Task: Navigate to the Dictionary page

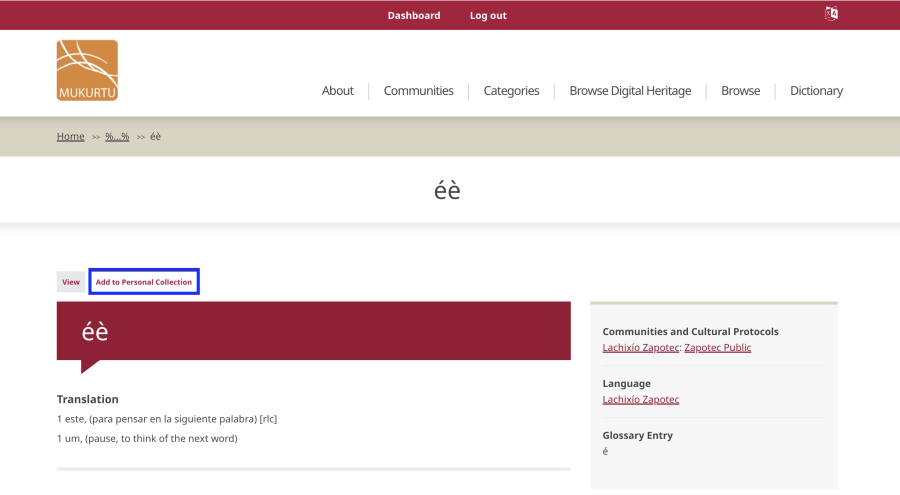Action: tap(816, 91)
